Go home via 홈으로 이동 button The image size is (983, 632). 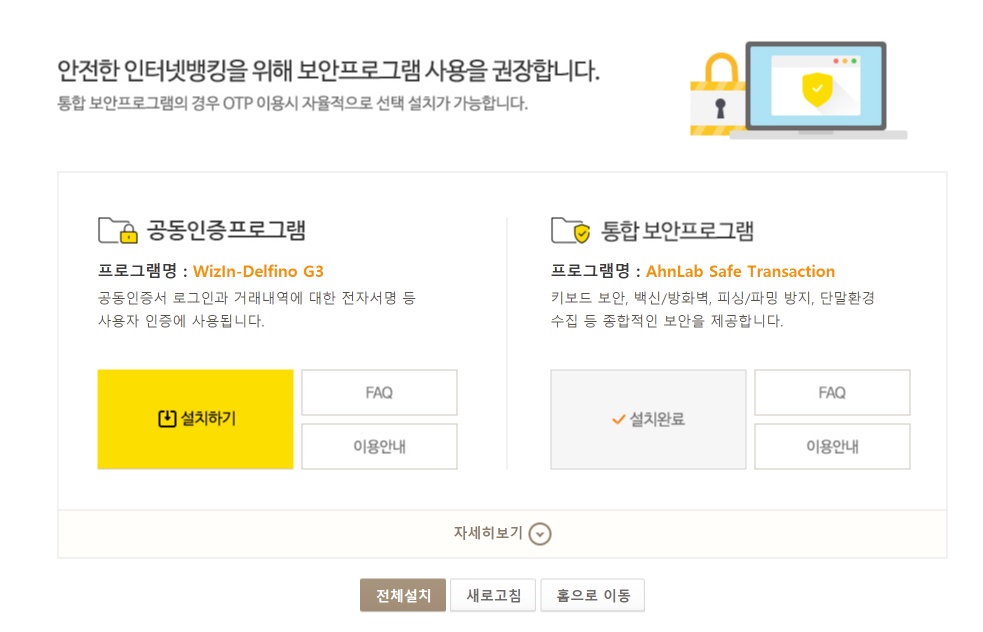(593, 595)
